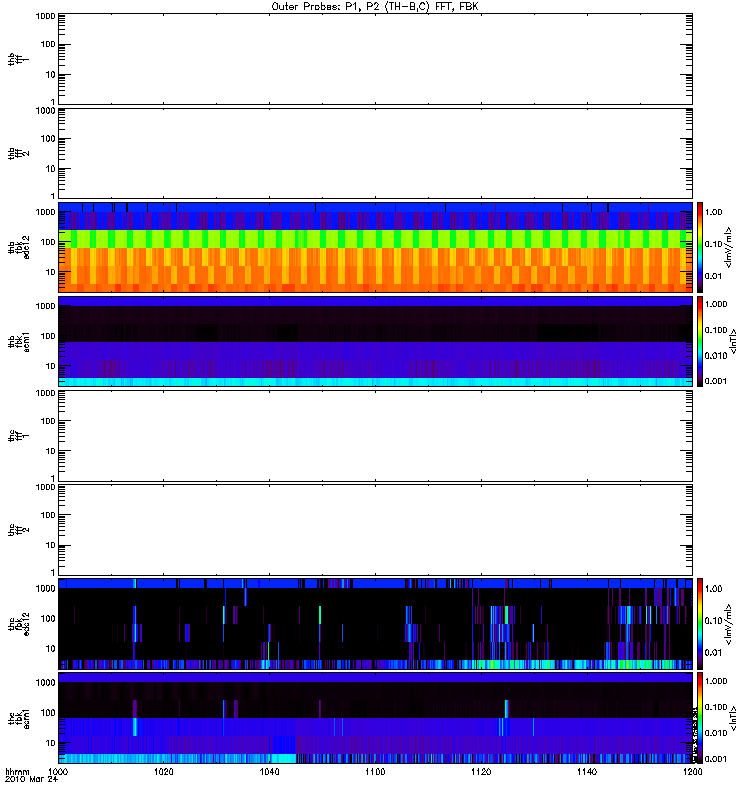
Task: Click the "100" y-tick of thb fff 2 panel
Action: click(x=48, y=139)
